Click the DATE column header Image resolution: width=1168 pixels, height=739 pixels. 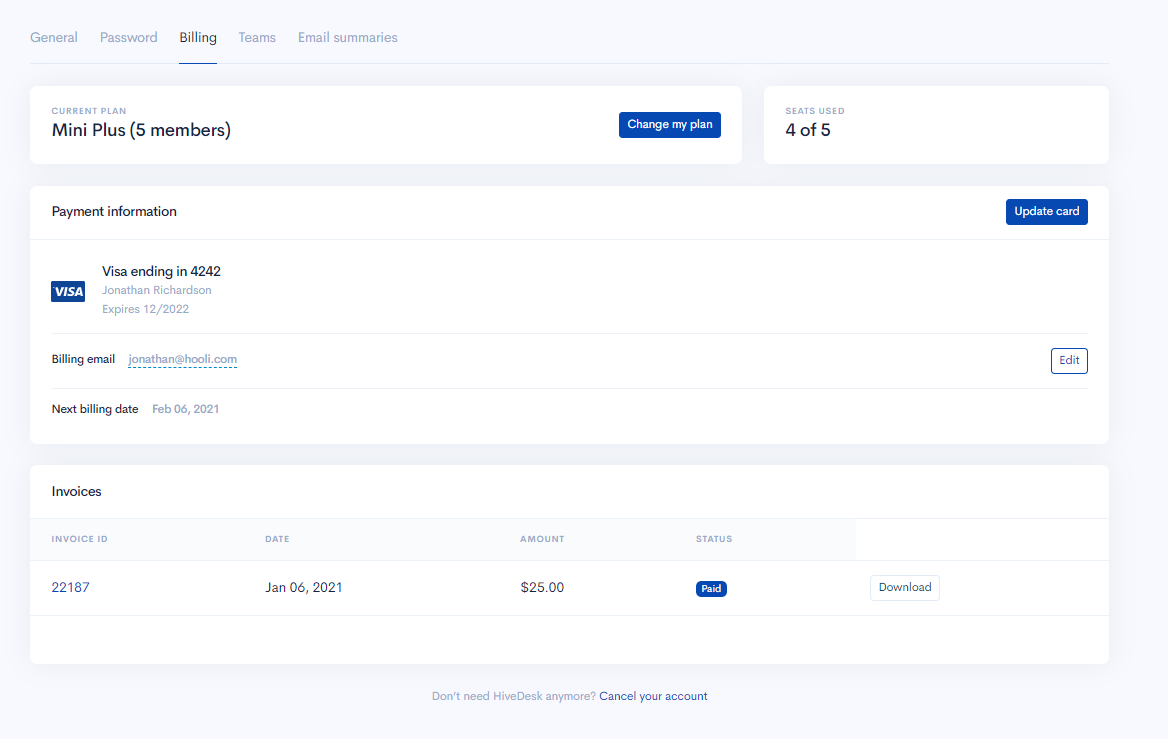[277, 539]
